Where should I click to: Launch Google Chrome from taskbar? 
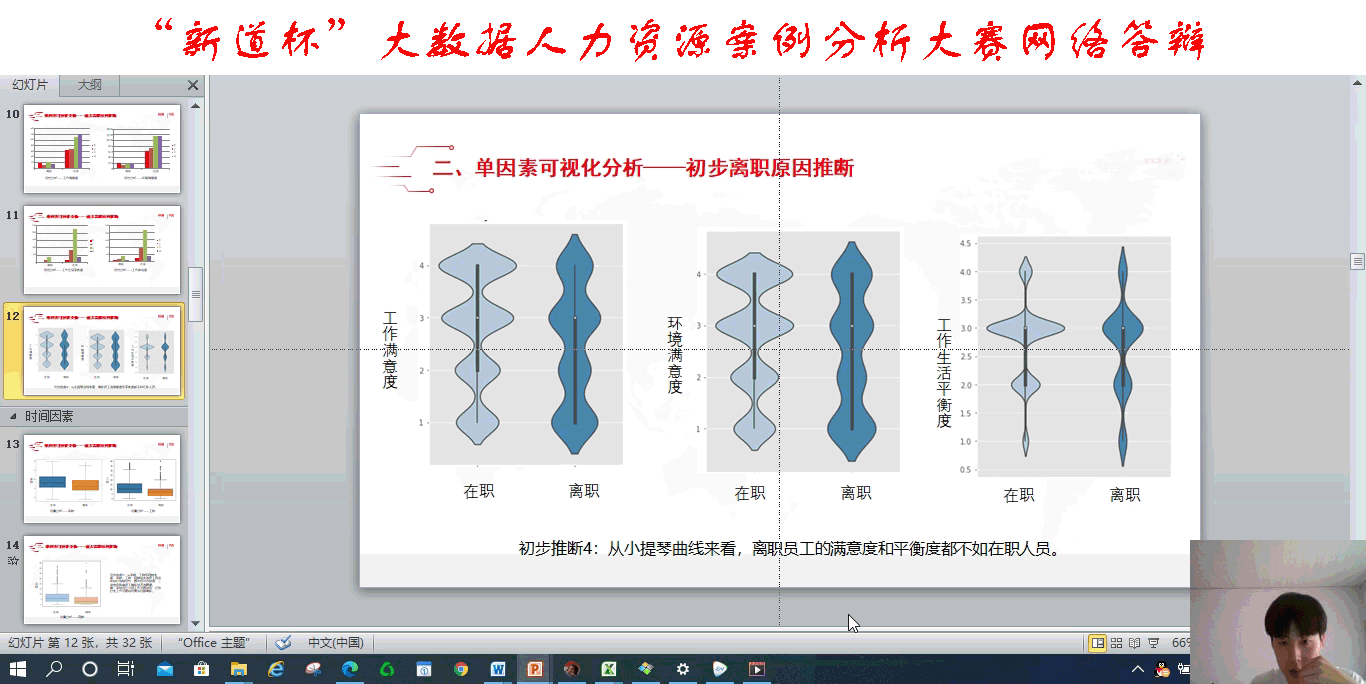[x=461, y=669]
